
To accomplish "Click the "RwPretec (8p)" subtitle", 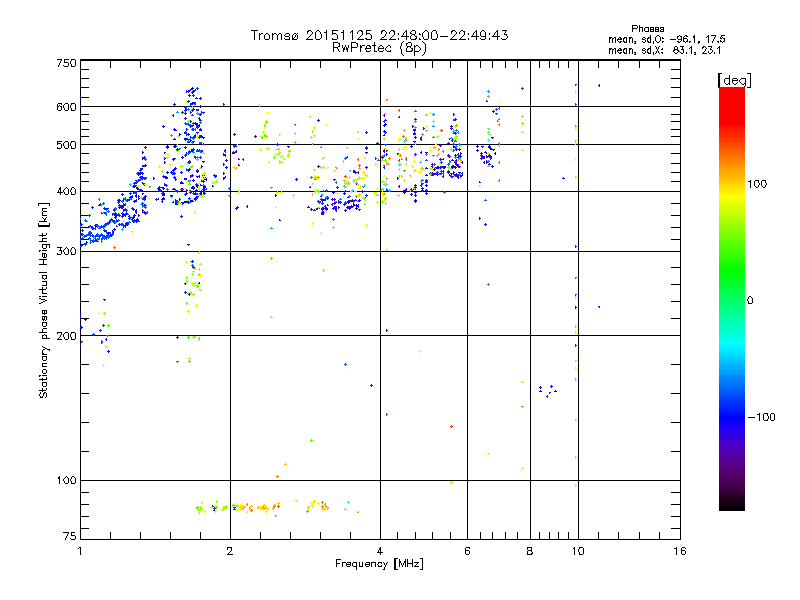I will coord(379,48).
